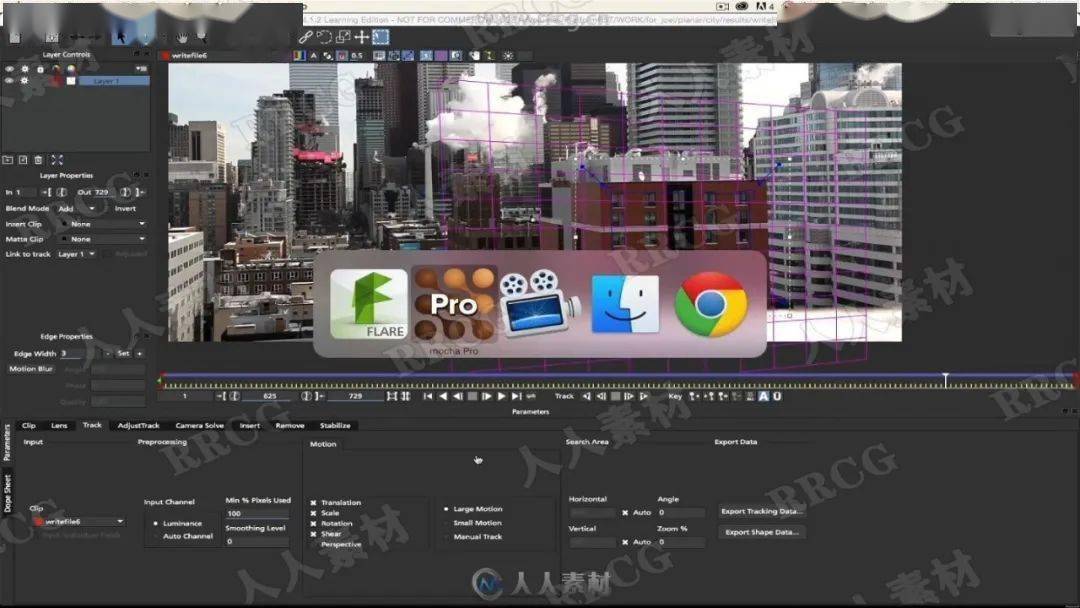Select the arrow pick tool
The image size is (1080, 608).
tap(120, 37)
